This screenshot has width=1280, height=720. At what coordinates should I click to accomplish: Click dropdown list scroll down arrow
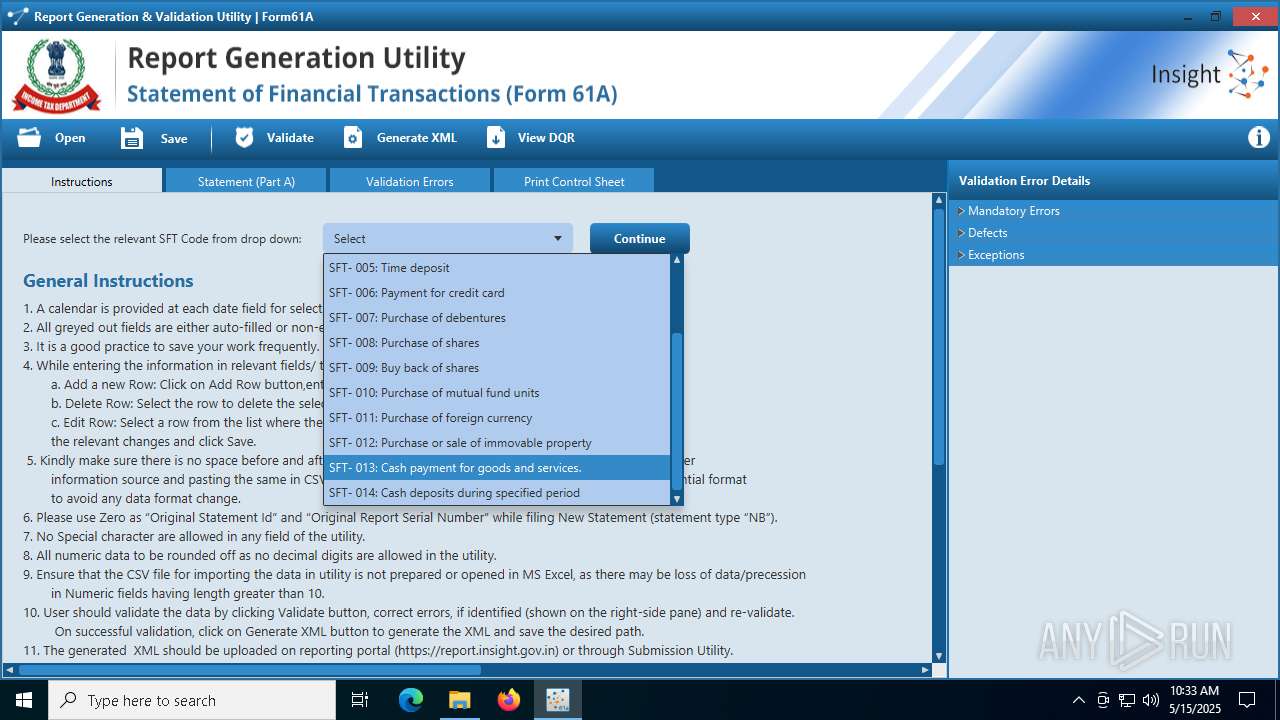[677, 499]
